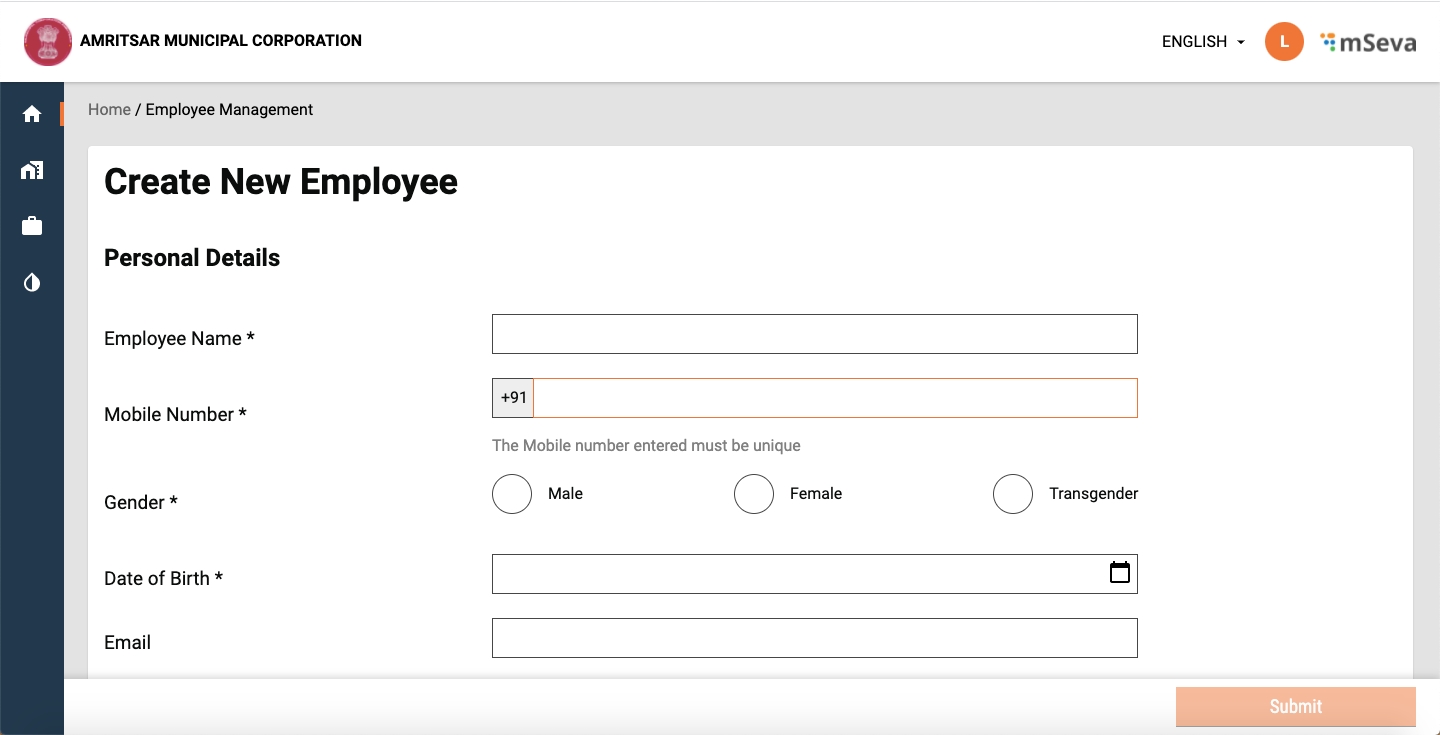The height and width of the screenshot is (735, 1440).
Task: Choose the Female gender option
Action: tap(754, 494)
